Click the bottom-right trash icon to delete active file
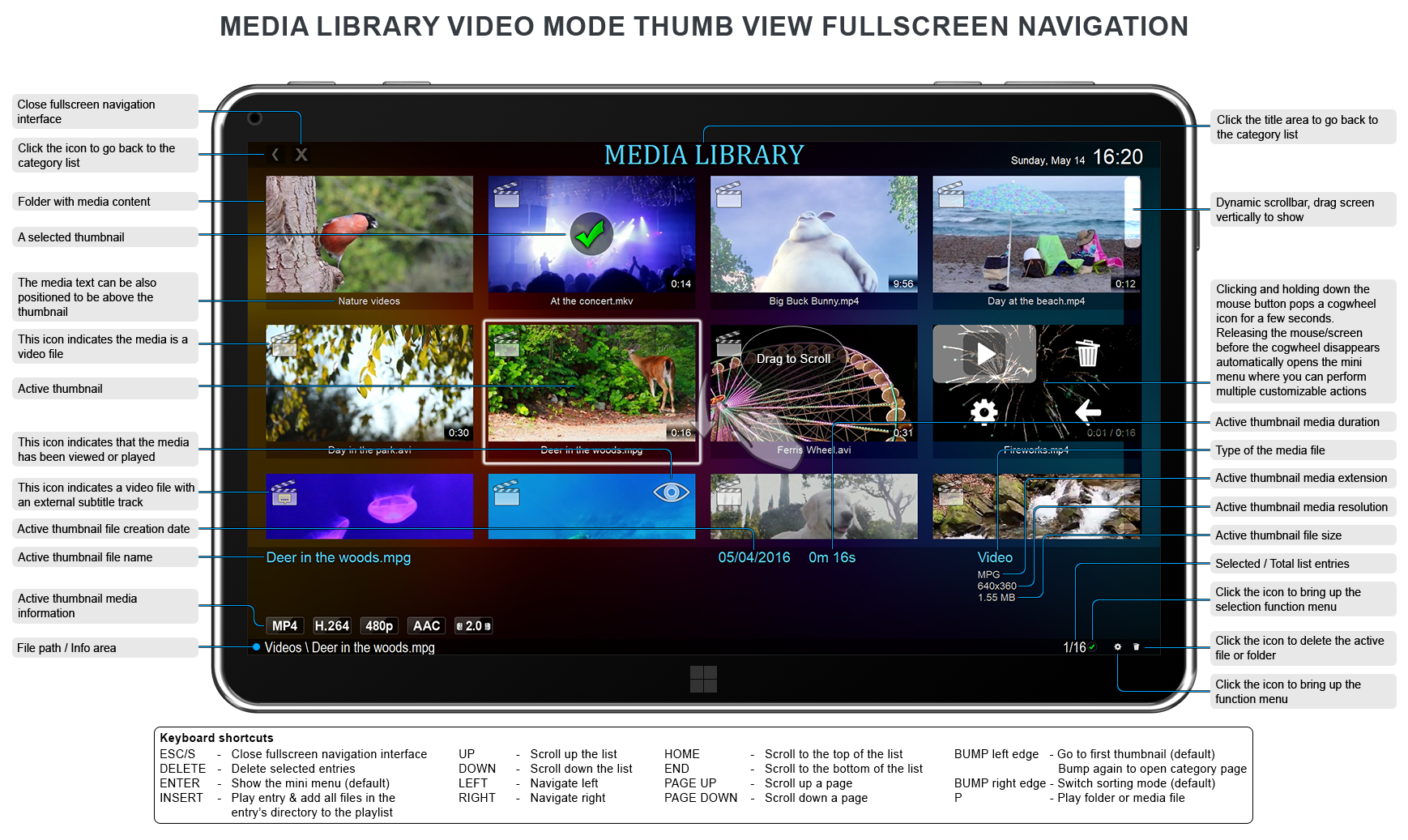The width and height of the screenshot is (1408, 840). tap(1137, 647)
